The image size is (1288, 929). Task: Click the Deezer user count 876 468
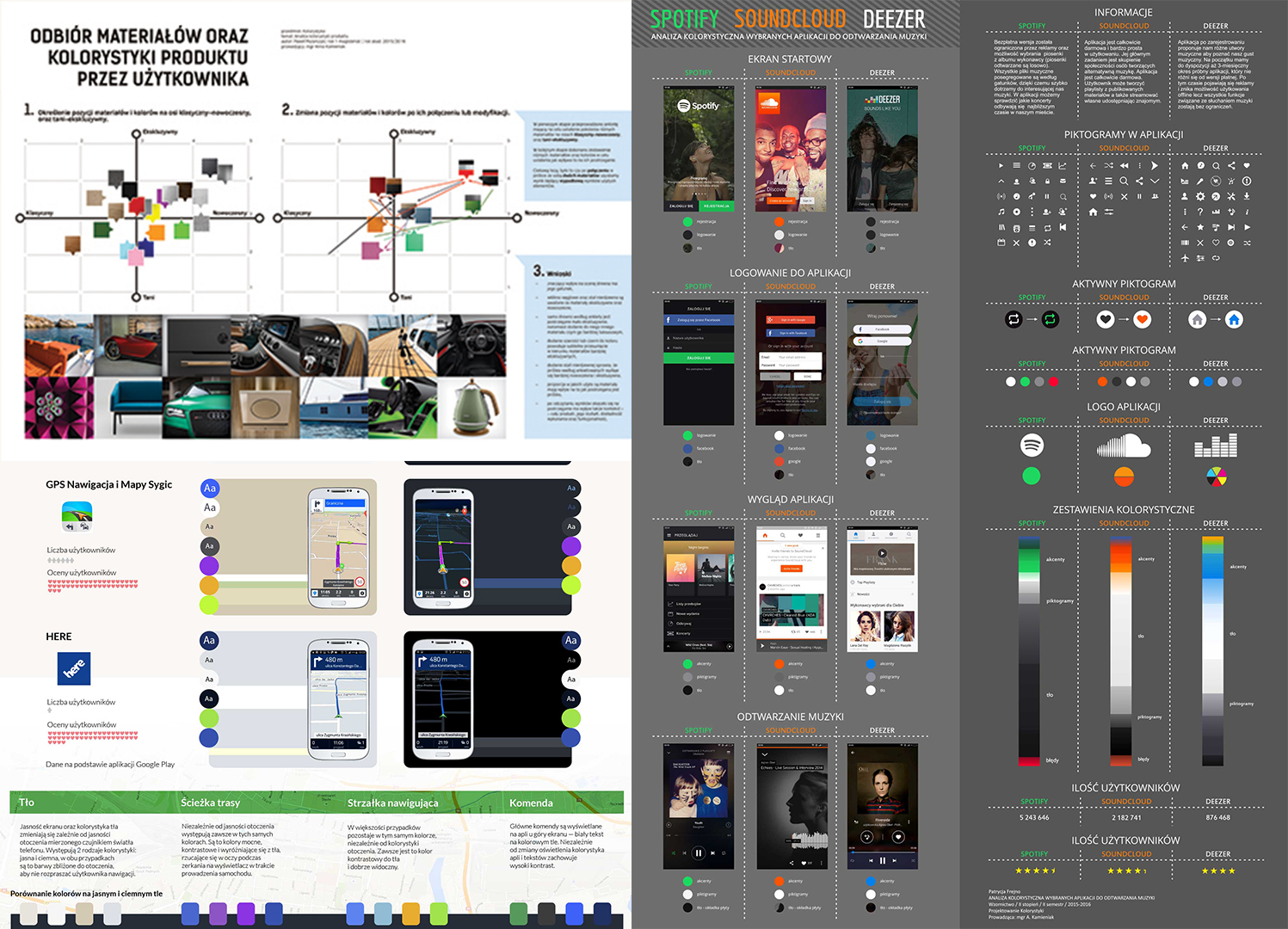click(1217, 817)
